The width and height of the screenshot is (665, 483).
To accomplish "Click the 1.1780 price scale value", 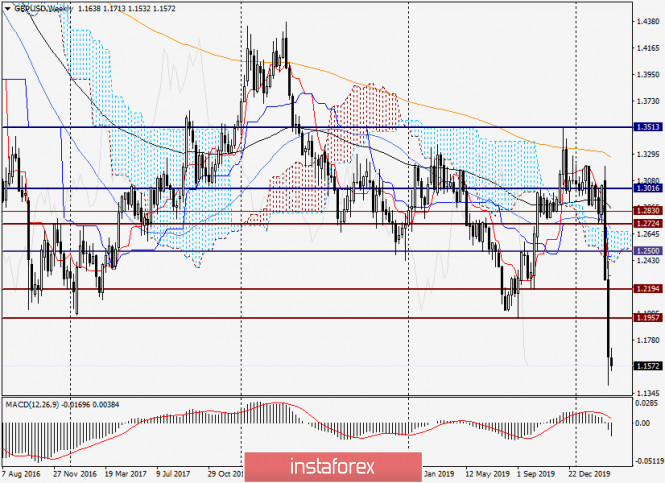I will tap(649, 340).
